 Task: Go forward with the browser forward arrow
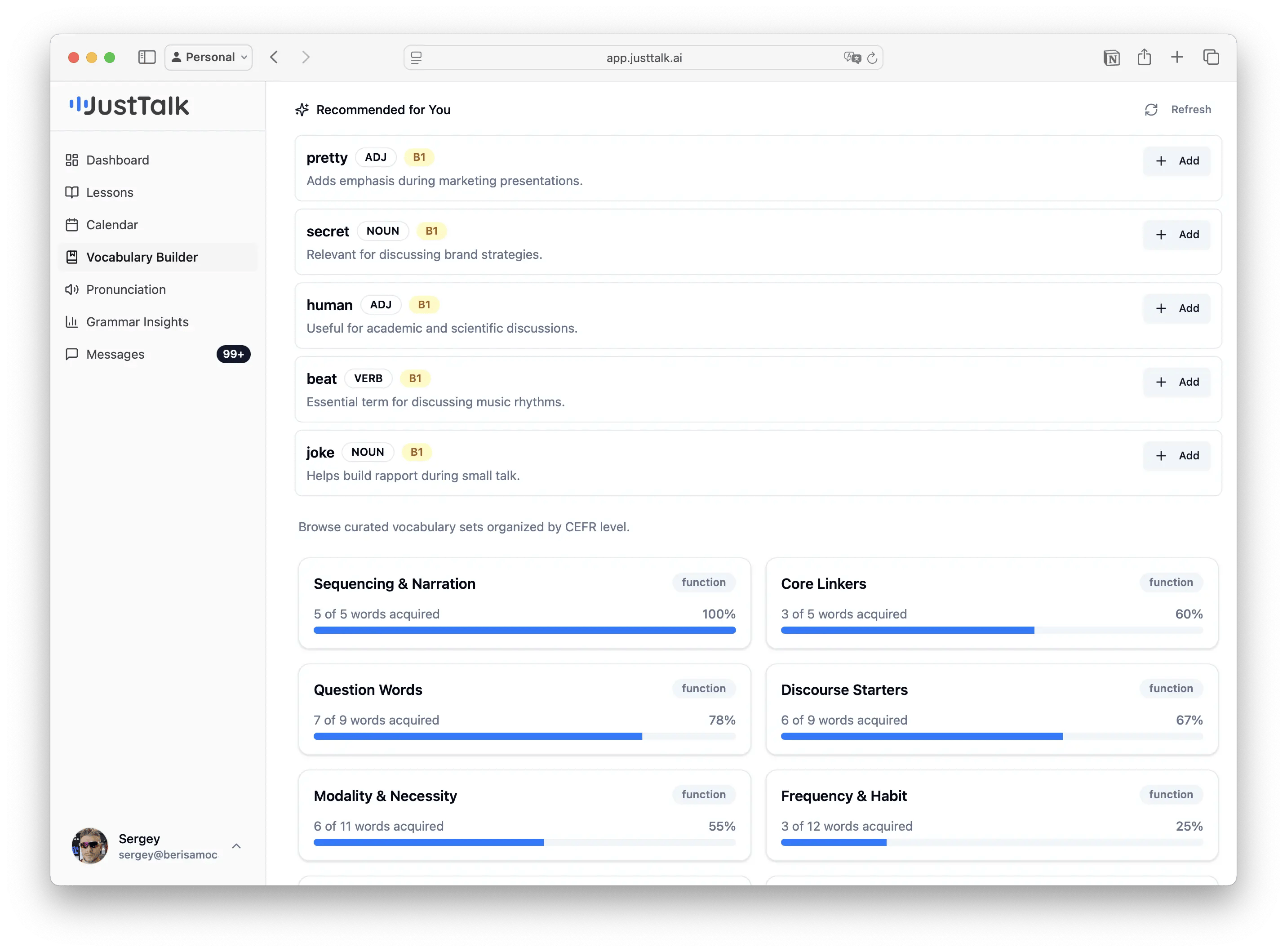click(306, 57)
